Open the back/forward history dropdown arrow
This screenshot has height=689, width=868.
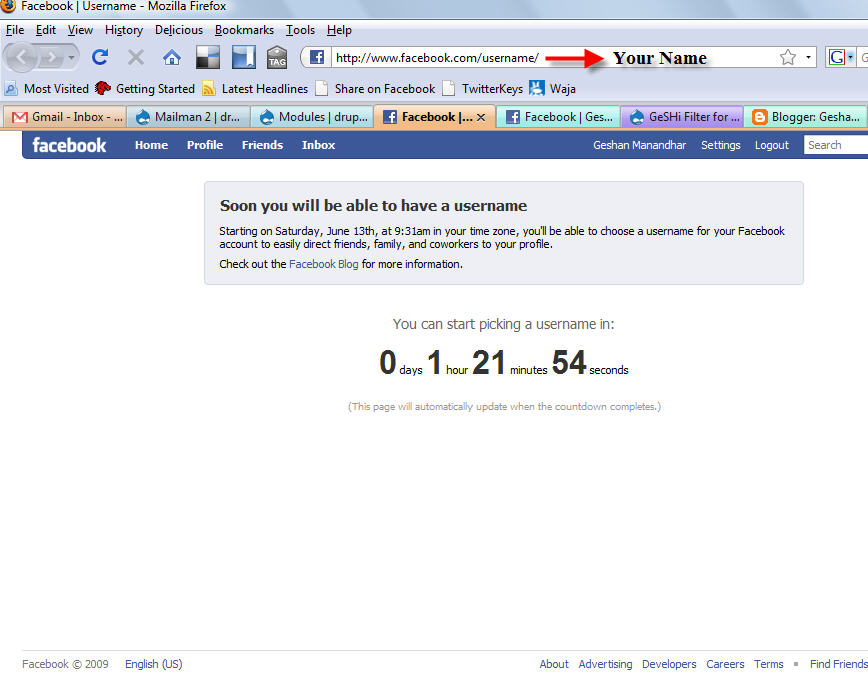(x=71, y=57)
